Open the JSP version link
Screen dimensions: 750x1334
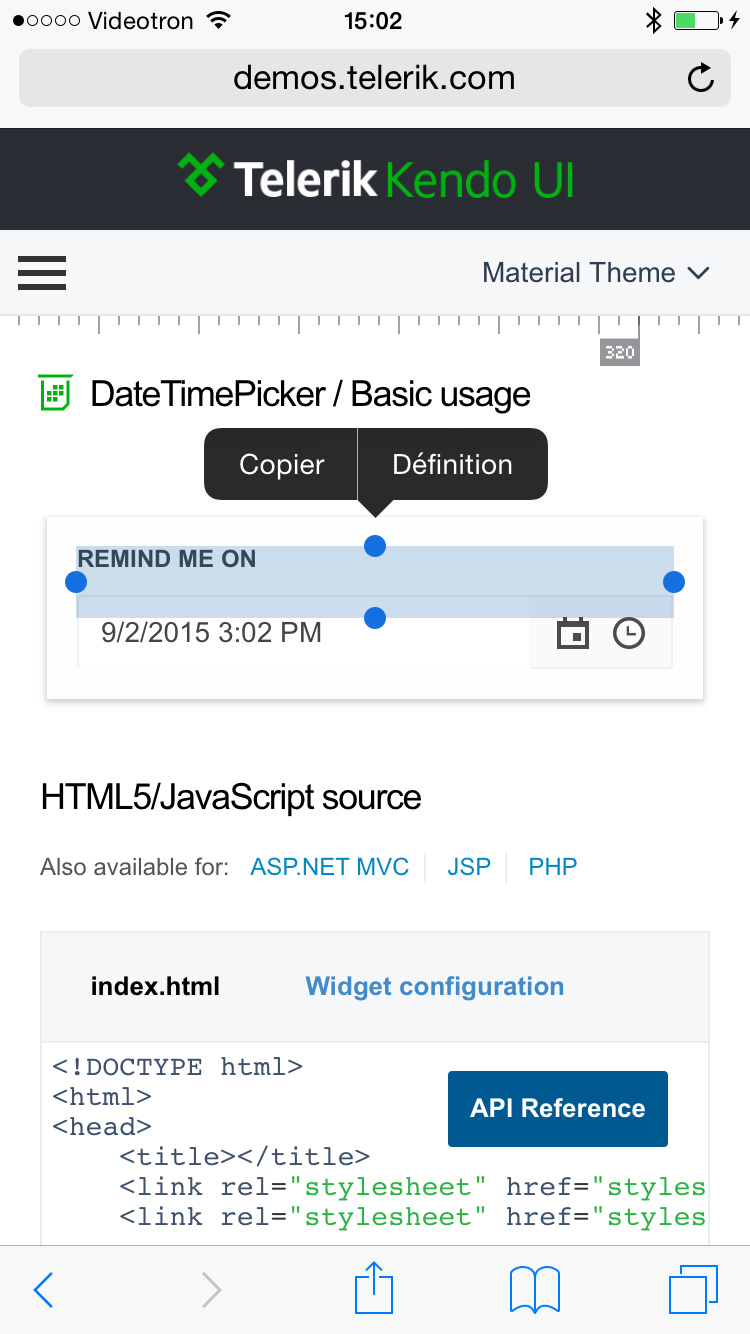tap(469, 867)
